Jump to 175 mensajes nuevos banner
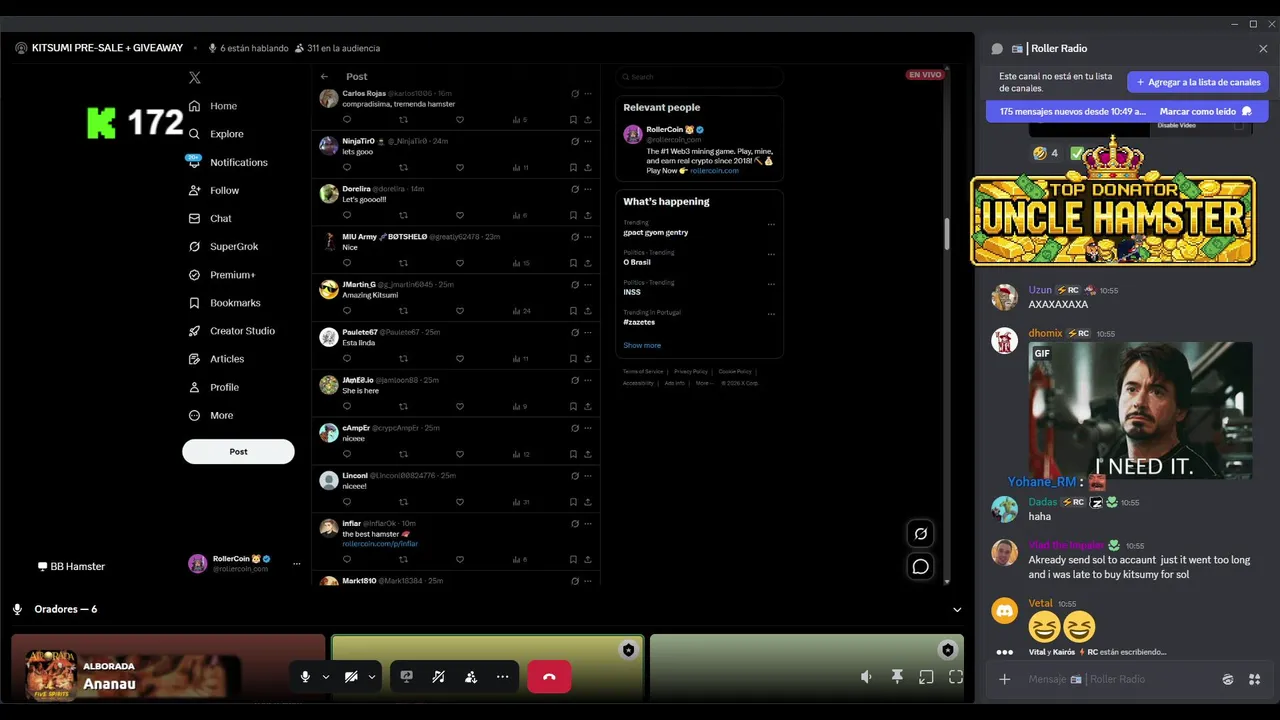 click(1073, 112)
